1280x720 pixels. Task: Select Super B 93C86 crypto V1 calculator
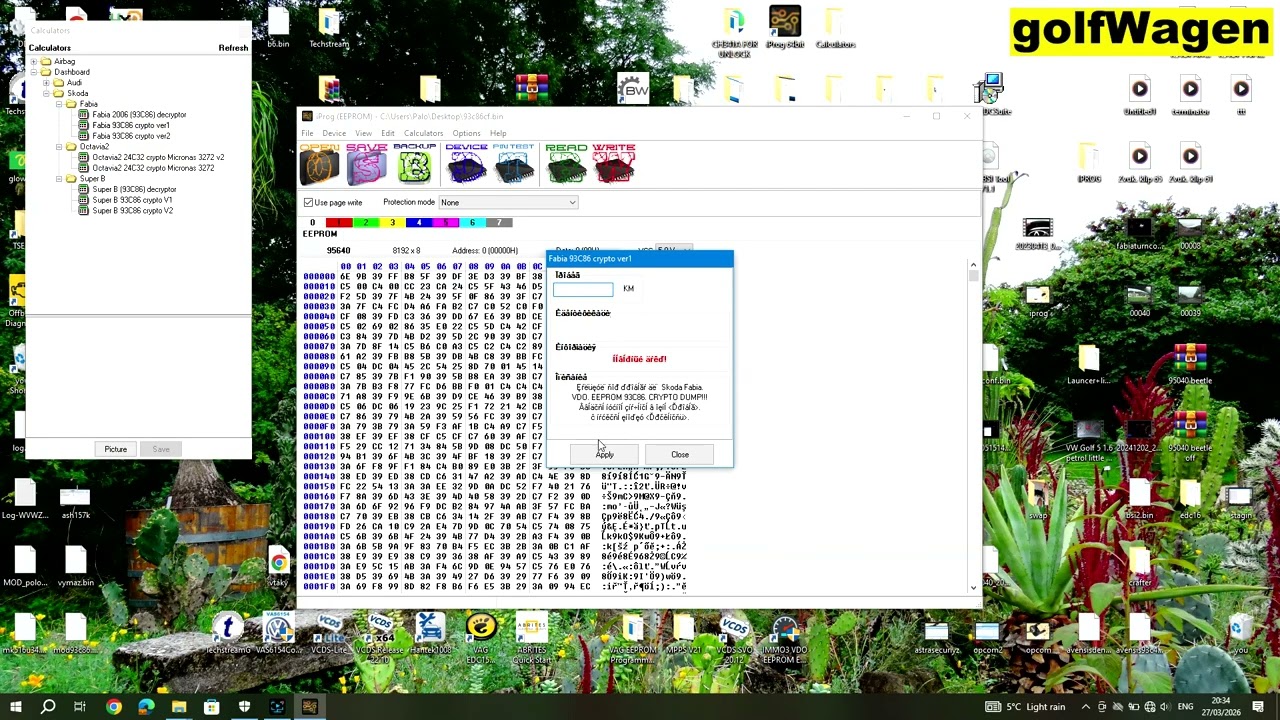[x=132, y=200]
